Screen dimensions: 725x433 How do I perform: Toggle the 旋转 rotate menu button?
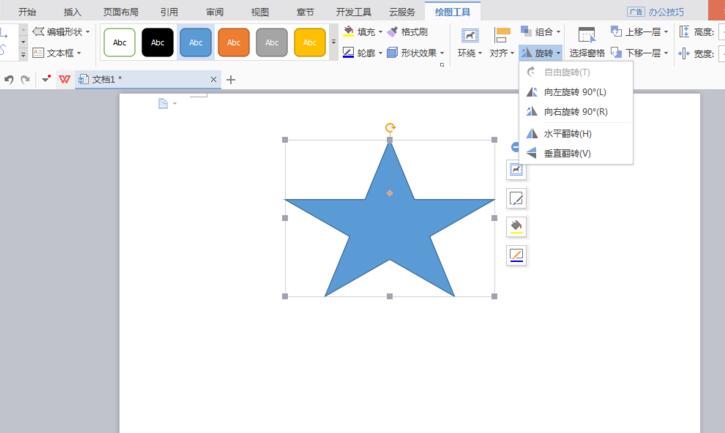point(541,53)
